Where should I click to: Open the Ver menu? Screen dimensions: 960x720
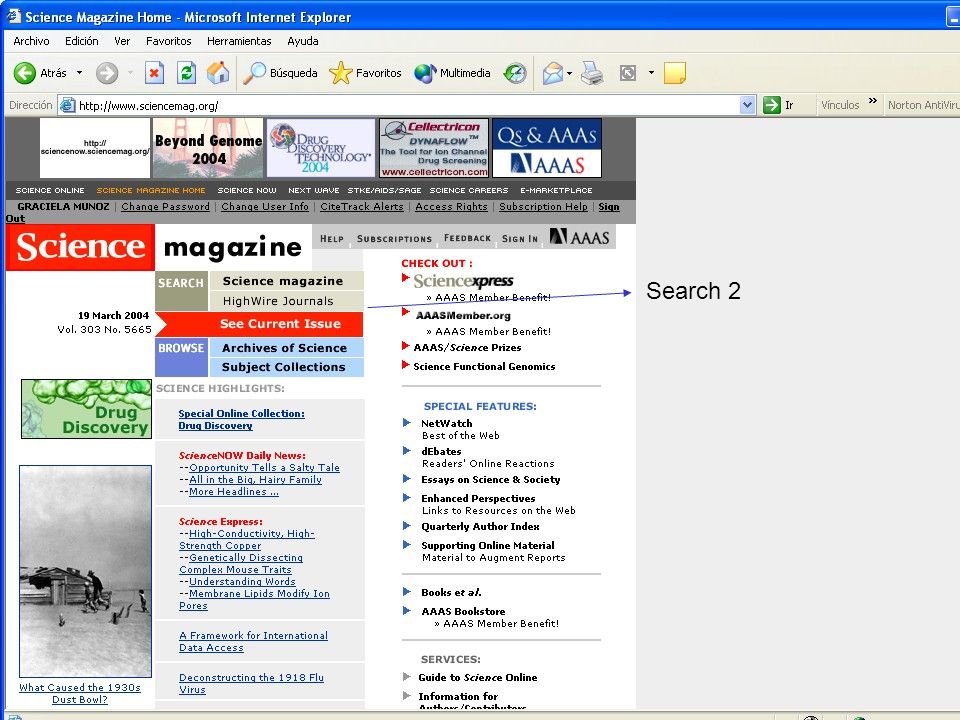coord(122,41)
